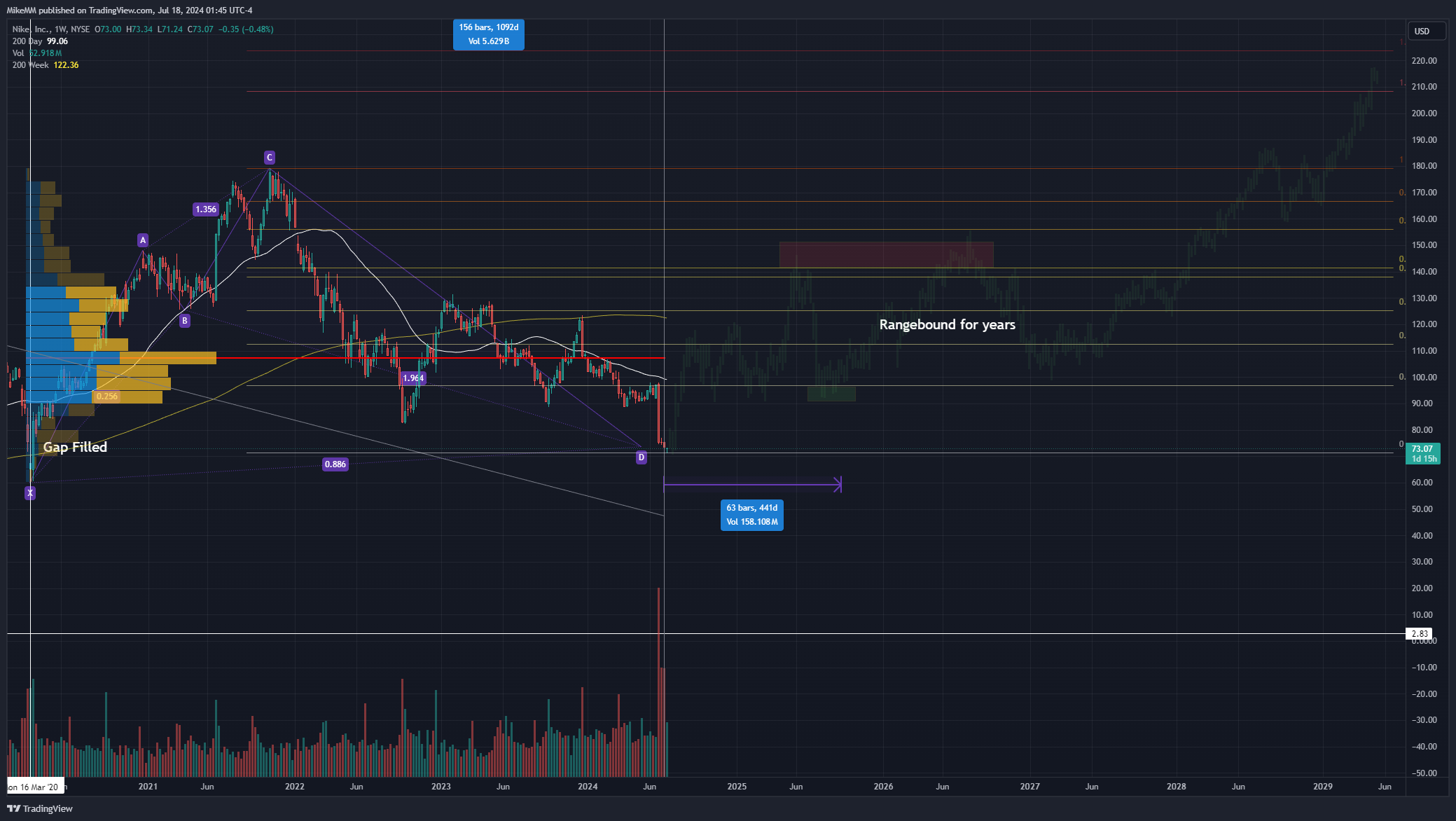Click the 200 Week indicator legend entry

tap(30, 65)
